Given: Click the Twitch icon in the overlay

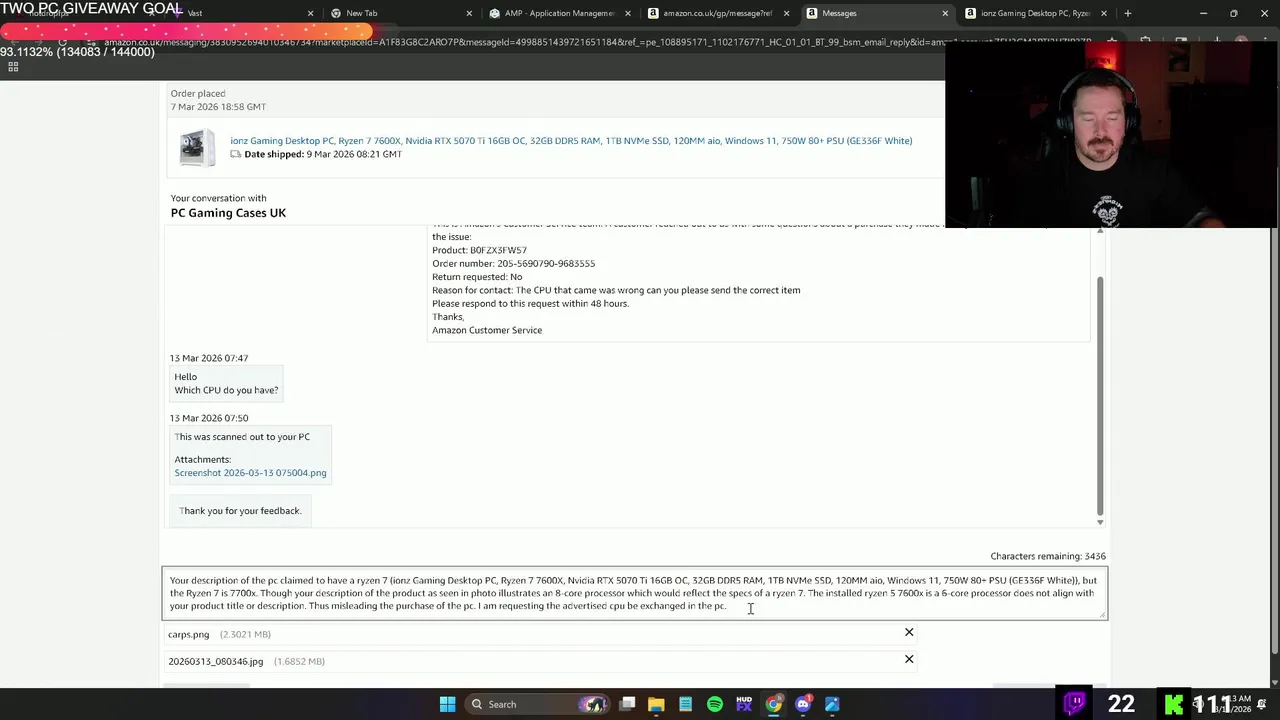Looking at the screenshot, I should pos(1075,703).
